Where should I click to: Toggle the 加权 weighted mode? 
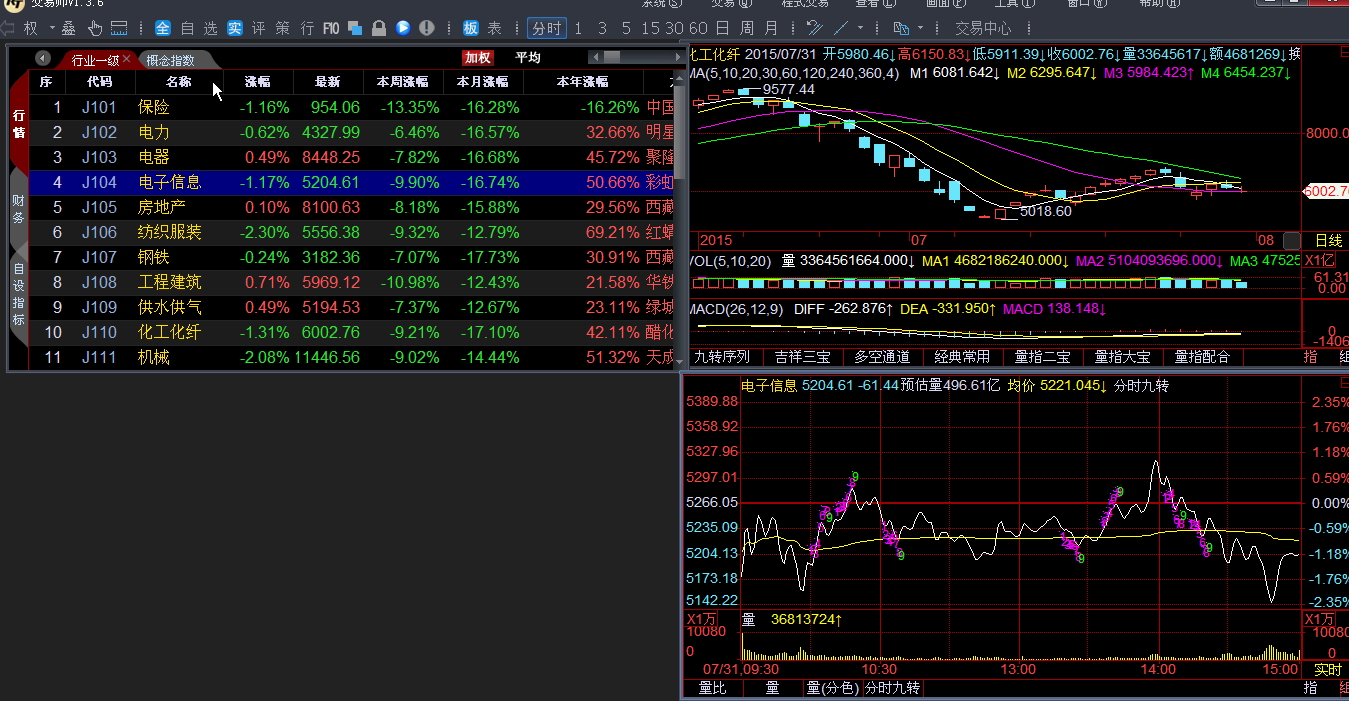(478, 58)
